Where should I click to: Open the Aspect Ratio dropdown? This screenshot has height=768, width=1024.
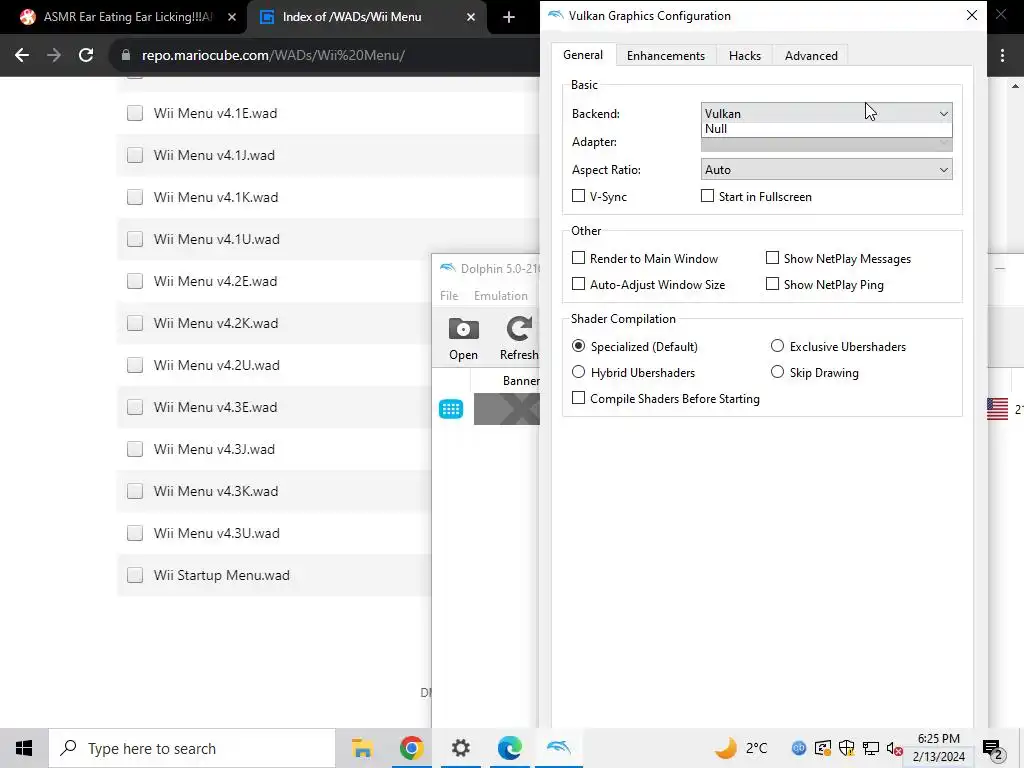tap(826, 170)
